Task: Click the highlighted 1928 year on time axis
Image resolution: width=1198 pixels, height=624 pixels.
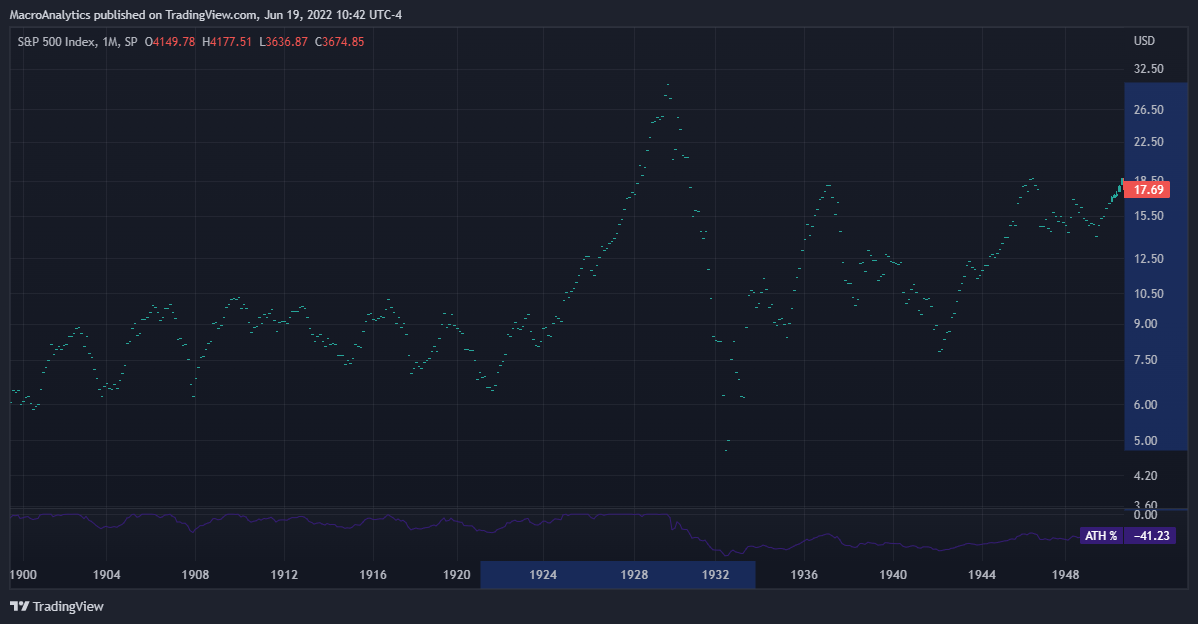Action: (634, 574)
